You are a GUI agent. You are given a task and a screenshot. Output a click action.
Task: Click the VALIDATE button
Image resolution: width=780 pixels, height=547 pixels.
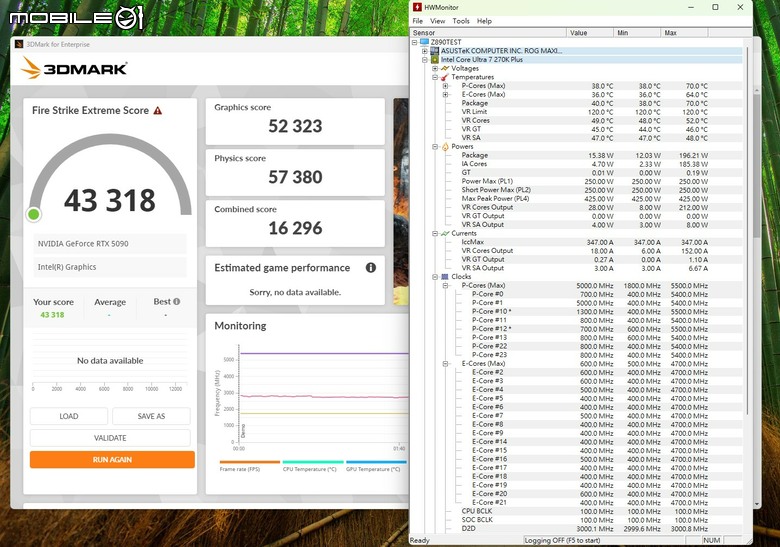pos(110,438)
